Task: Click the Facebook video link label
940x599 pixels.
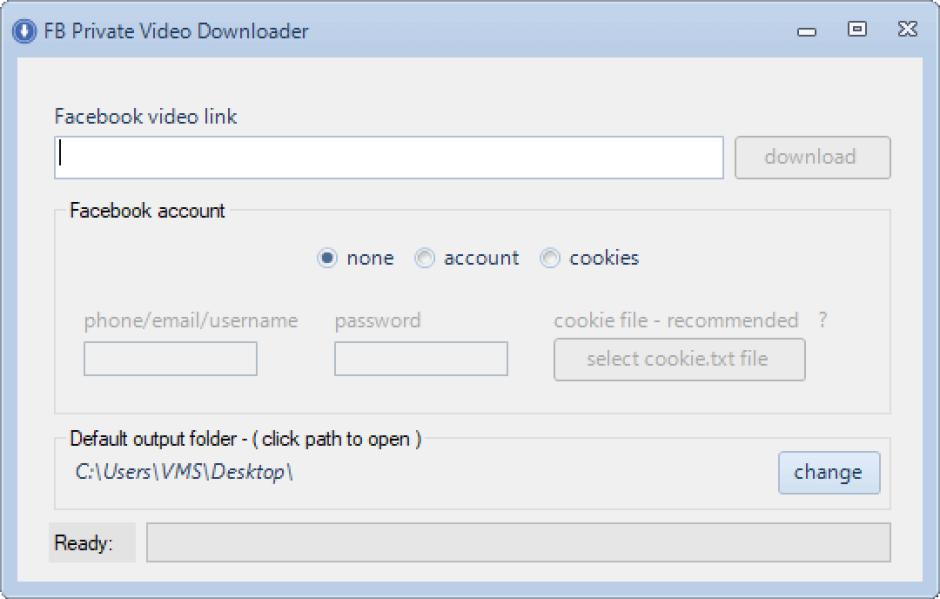Action: click(x=146, y=116)
